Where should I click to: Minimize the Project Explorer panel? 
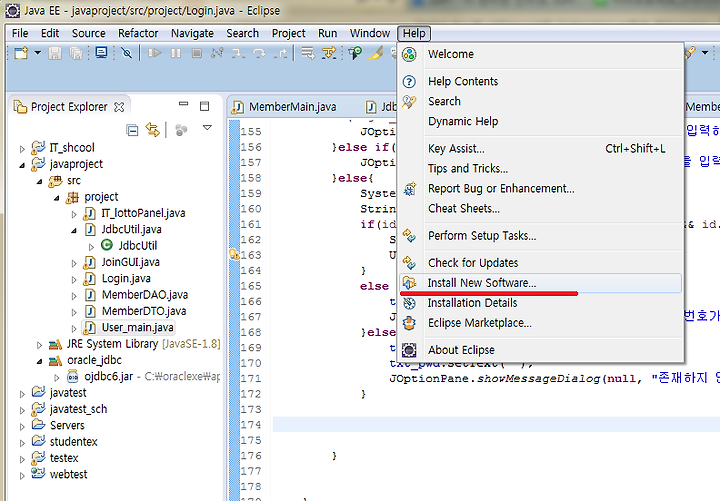point(184,104)
